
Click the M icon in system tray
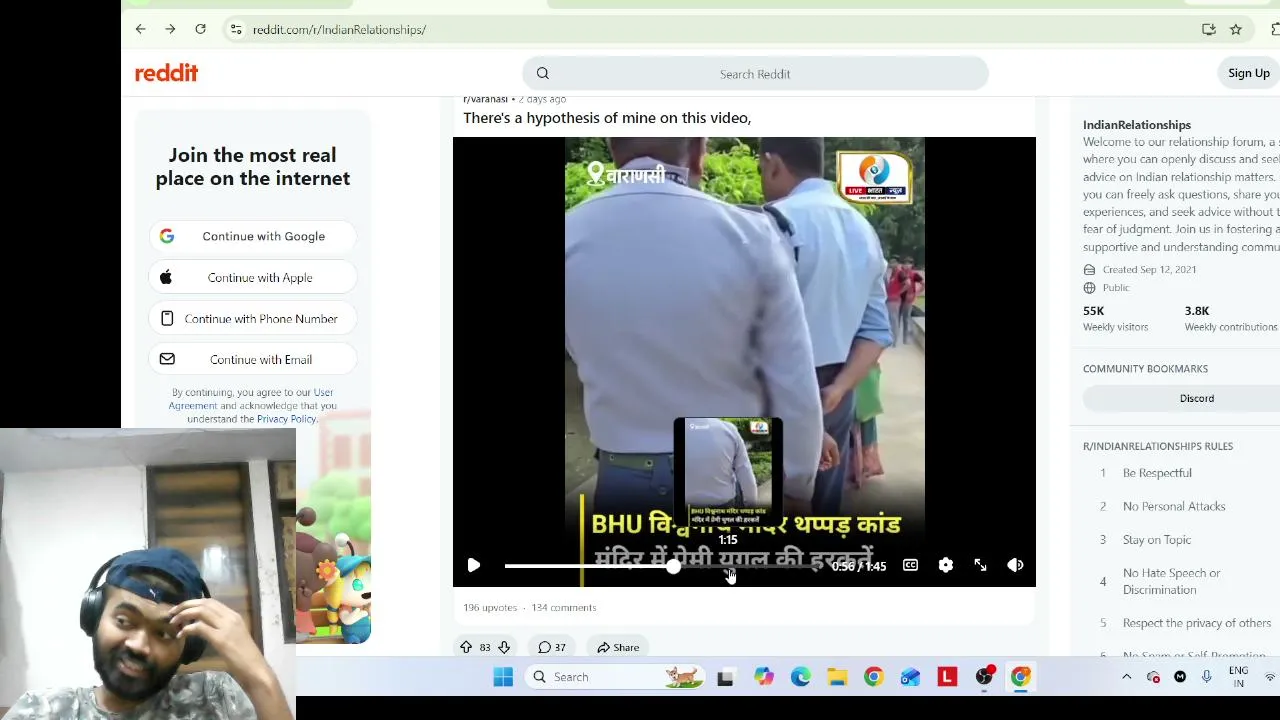[x=1180, y=677]
